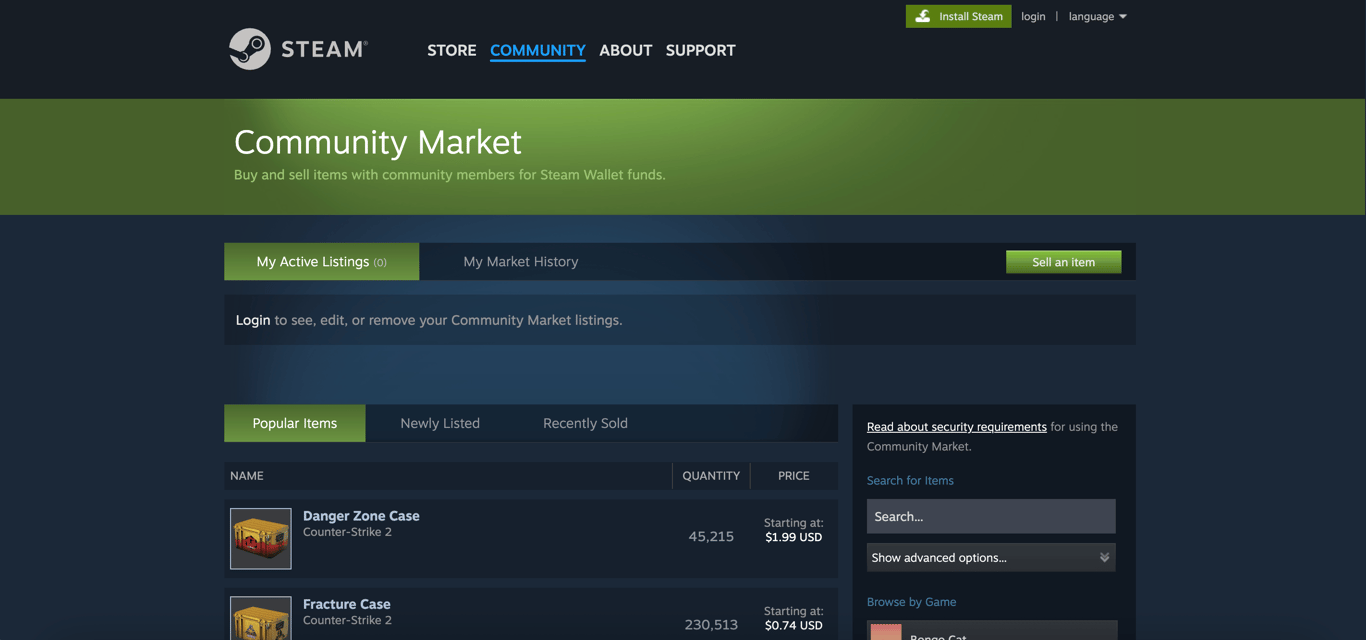Image resolution: width=1366 pixels, height=640 pixels.
Task: Click the quantity 45,215
Action: point(711,536)
